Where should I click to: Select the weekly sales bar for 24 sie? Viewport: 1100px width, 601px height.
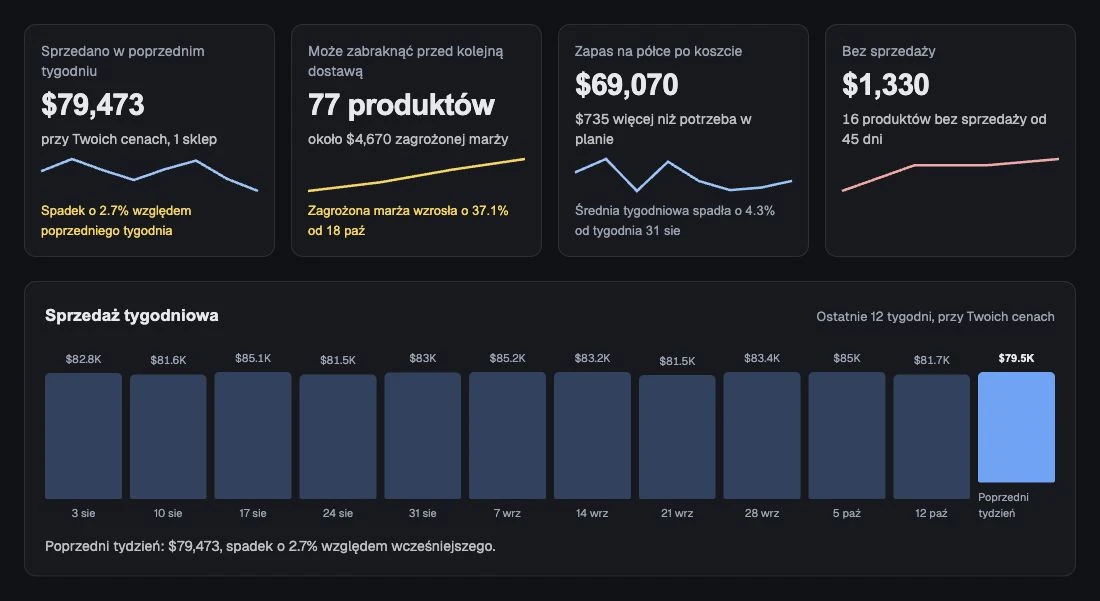pos(338,437)
